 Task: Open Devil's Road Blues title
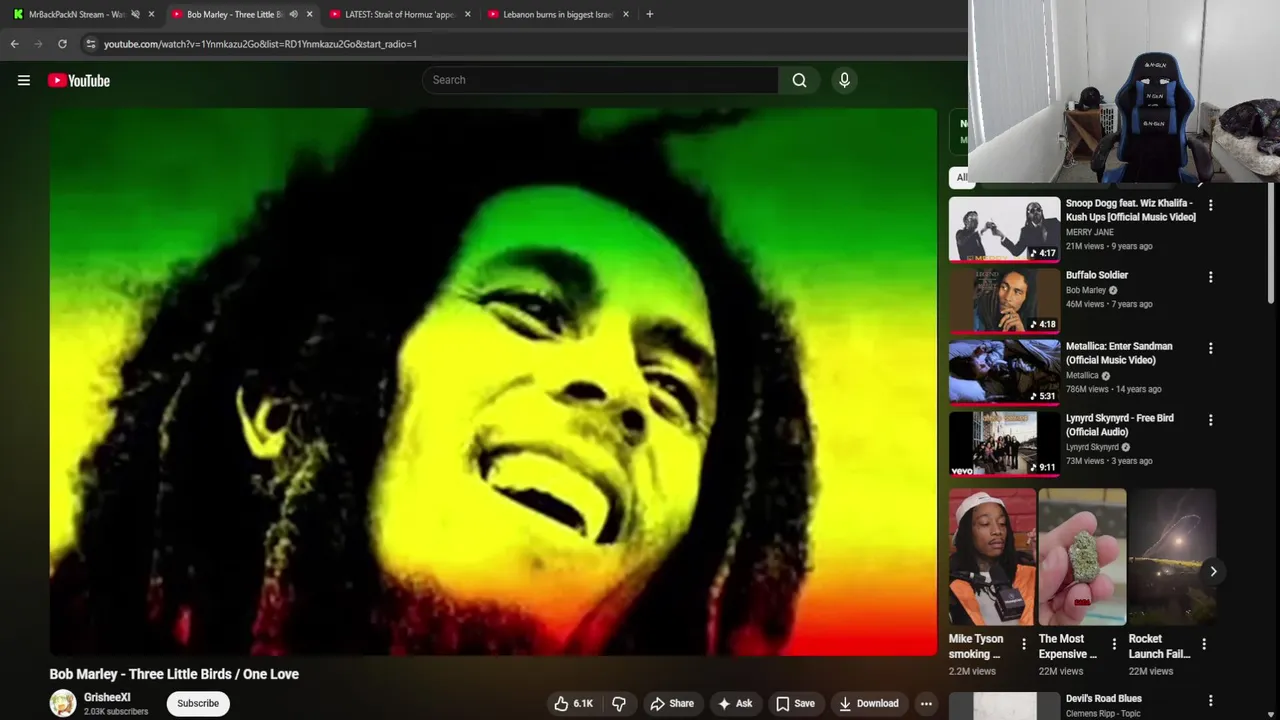pyautogui.click(x=1104, y=699)
